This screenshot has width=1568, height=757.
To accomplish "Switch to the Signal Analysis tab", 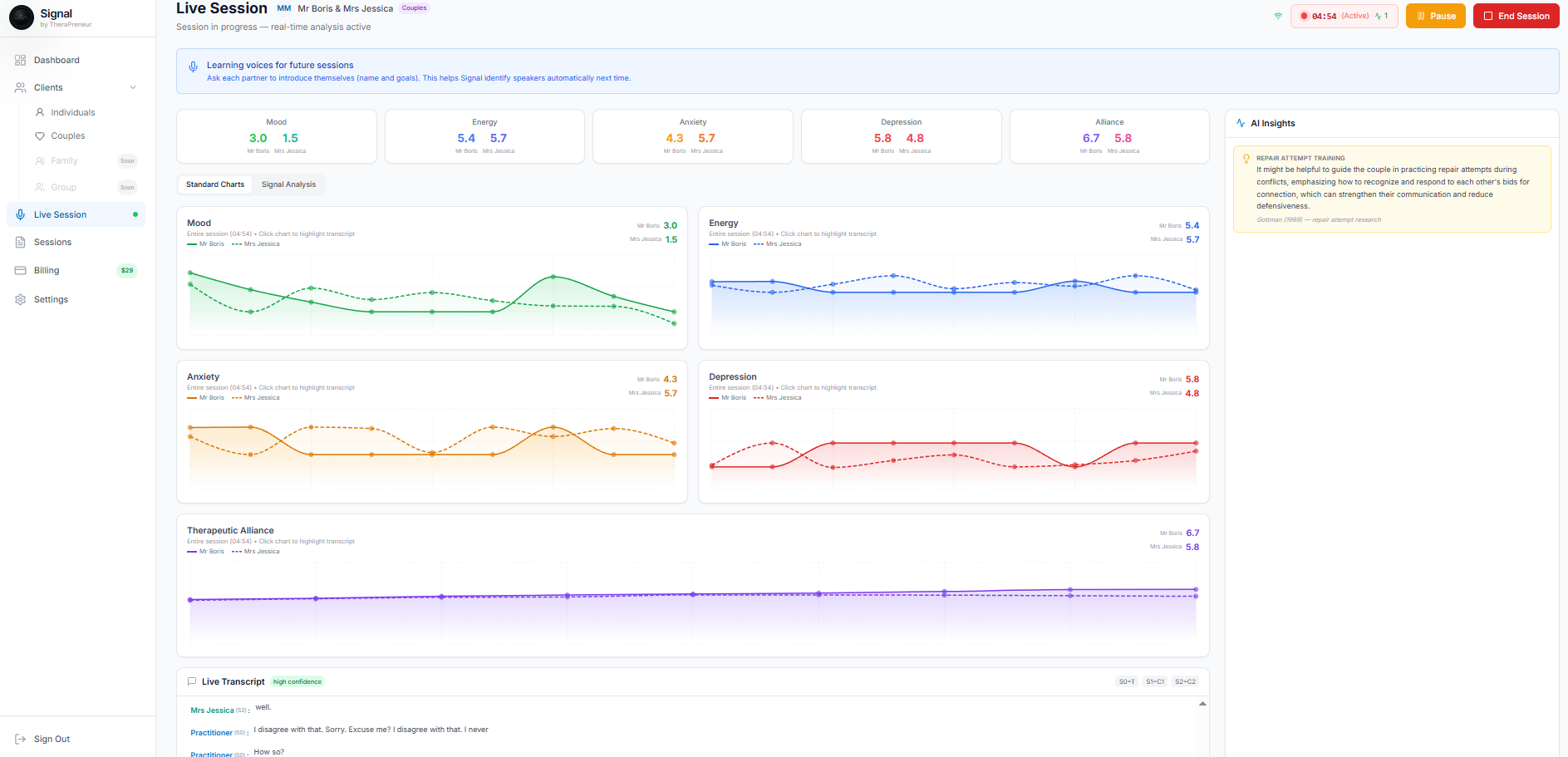I will (x=288, y=184).
